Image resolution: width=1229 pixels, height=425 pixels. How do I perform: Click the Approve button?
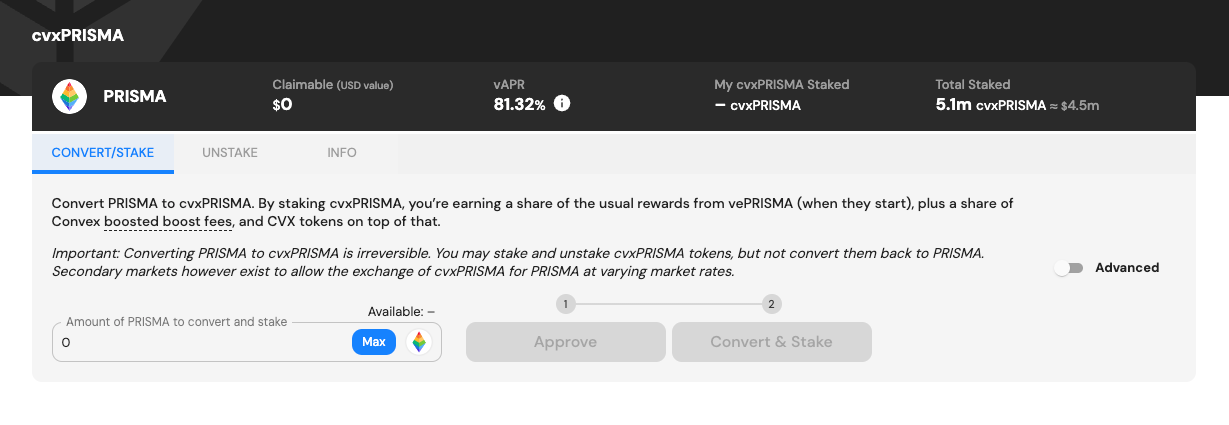565,342
